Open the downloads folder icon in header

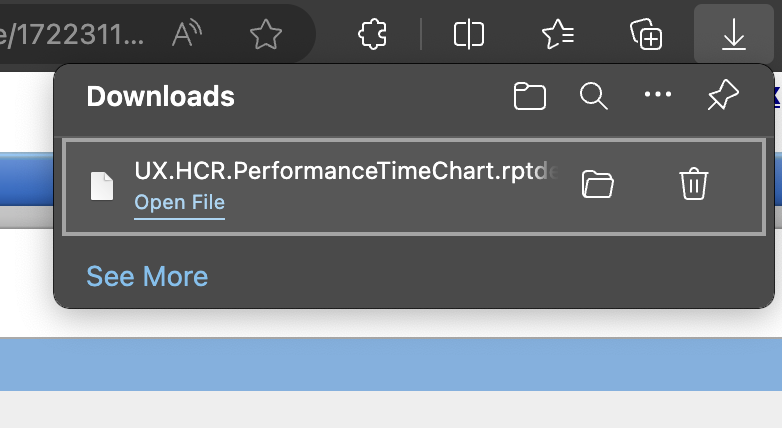click(530, 96)
